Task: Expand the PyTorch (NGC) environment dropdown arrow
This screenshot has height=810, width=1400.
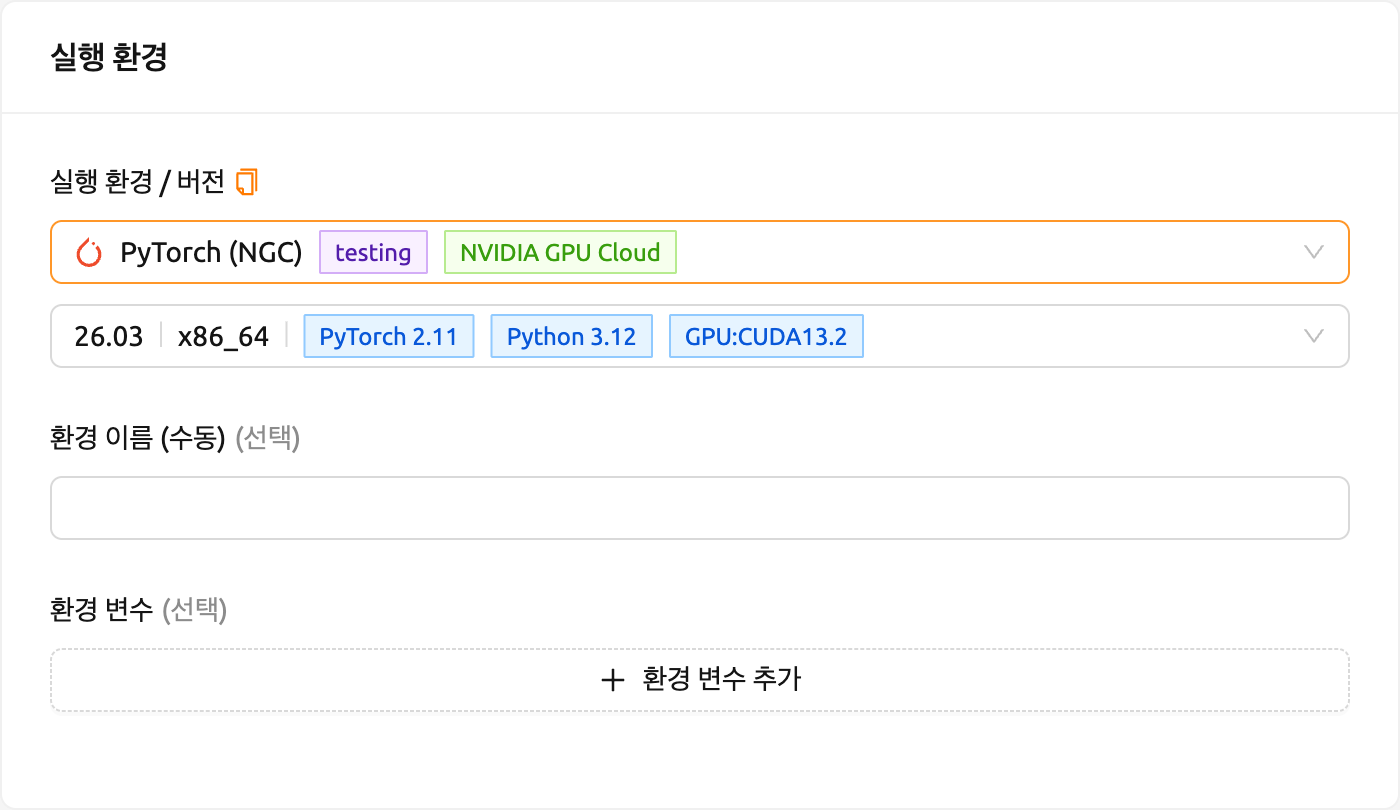Action: [1315, 252]
